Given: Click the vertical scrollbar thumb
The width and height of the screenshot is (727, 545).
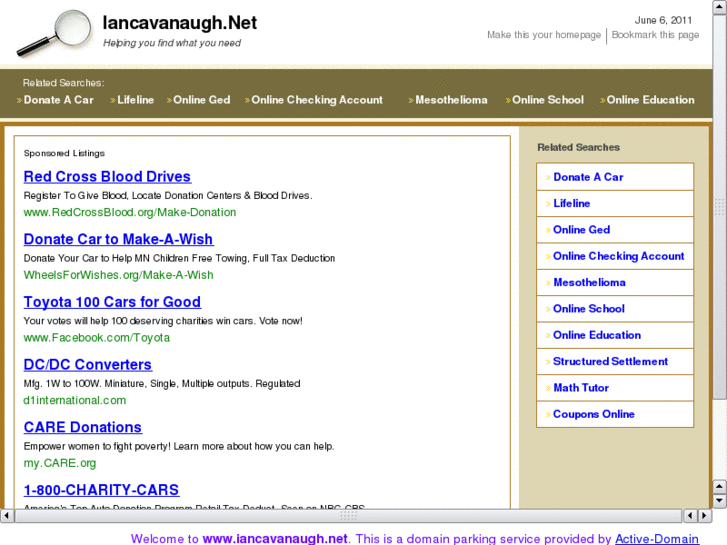Looking at the screenshot, I should [x=720, y=207].
